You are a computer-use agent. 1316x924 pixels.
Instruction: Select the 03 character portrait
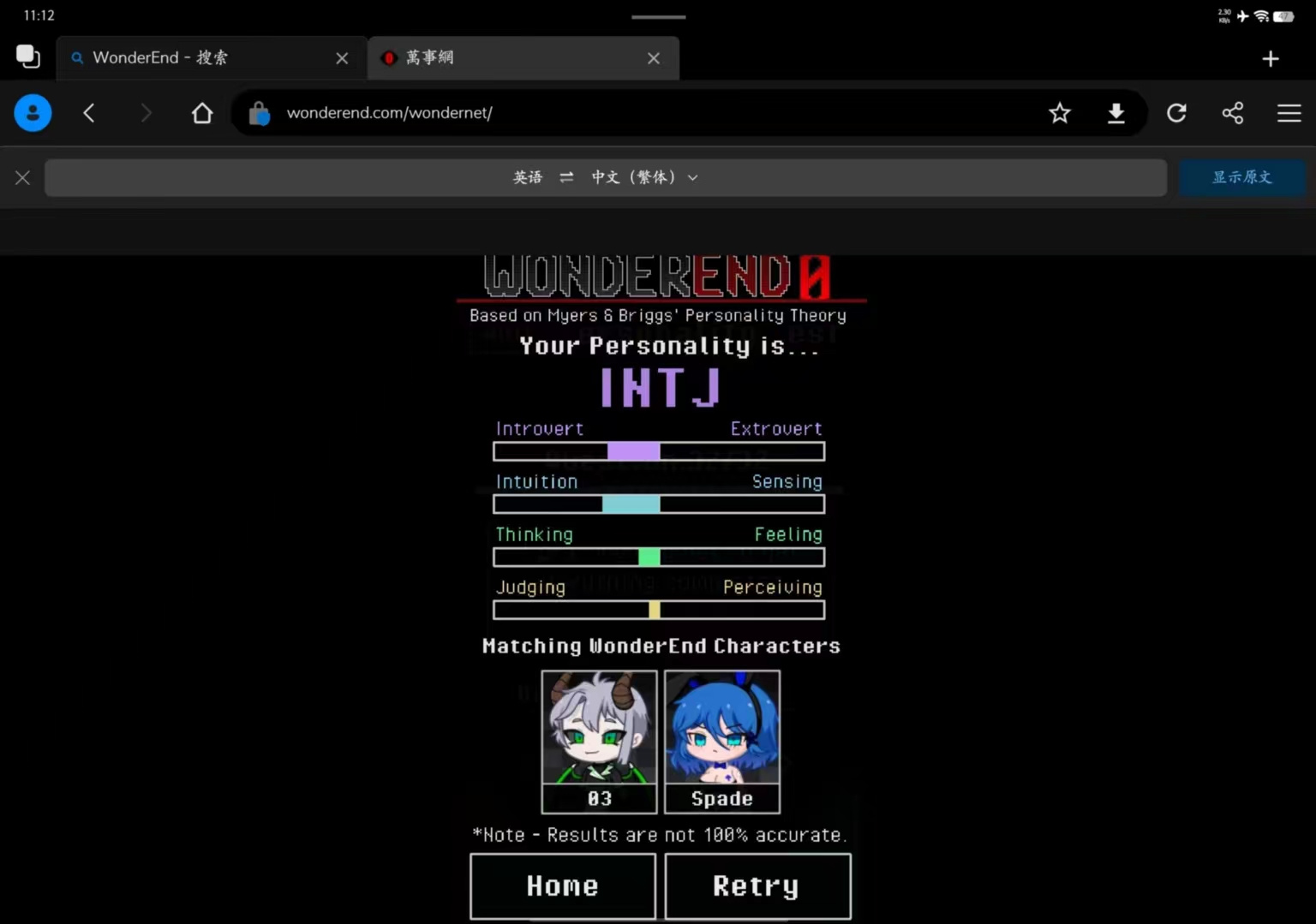point(599,727)
